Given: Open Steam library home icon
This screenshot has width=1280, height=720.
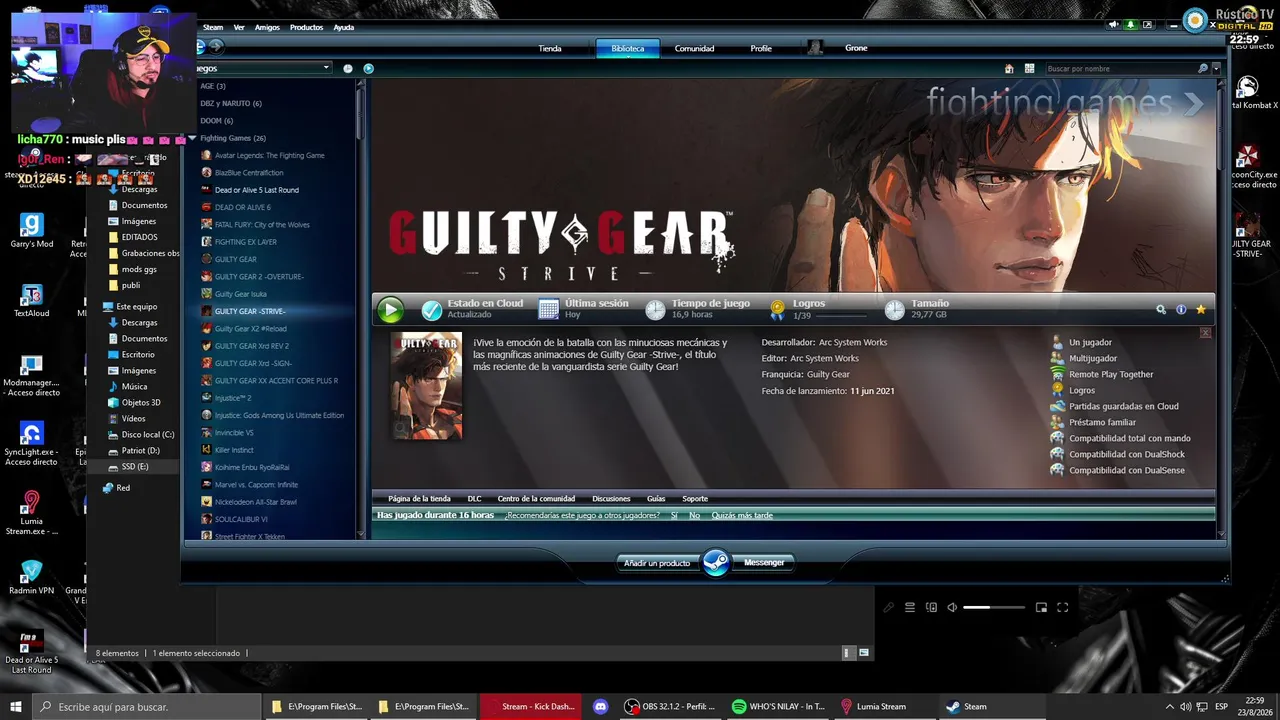Looking at the screenshot, I should click(x=1009, y=69).
